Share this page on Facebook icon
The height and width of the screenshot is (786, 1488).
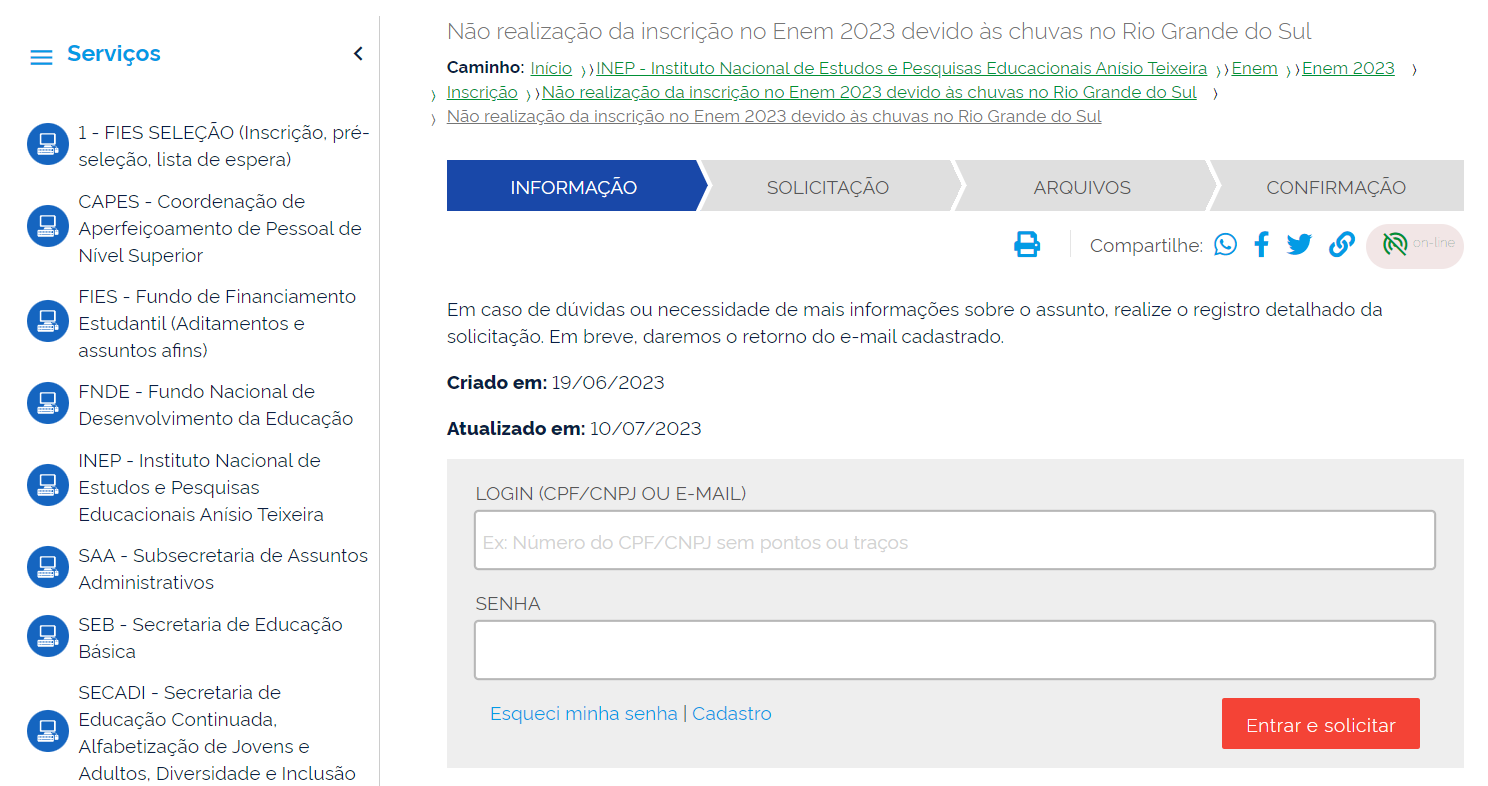tap(1261, 245)
